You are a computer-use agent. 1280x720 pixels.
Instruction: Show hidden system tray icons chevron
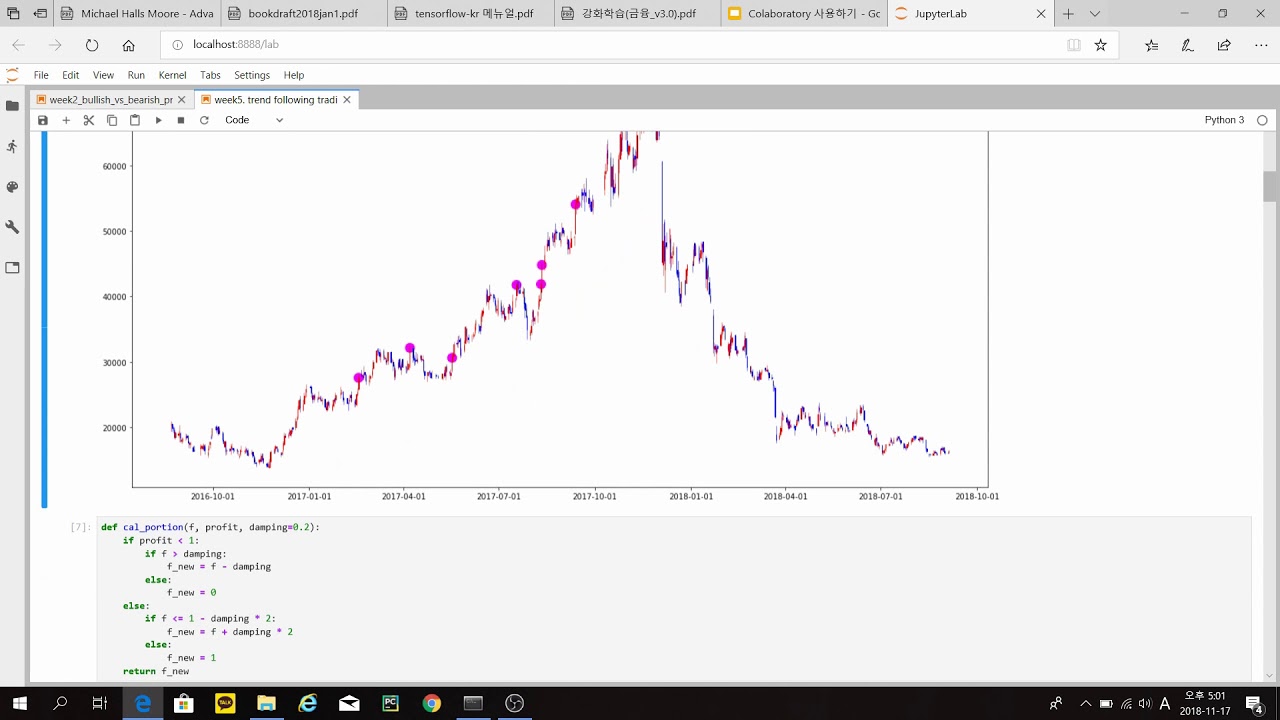pyautogui.click(x=1085, y=703)
